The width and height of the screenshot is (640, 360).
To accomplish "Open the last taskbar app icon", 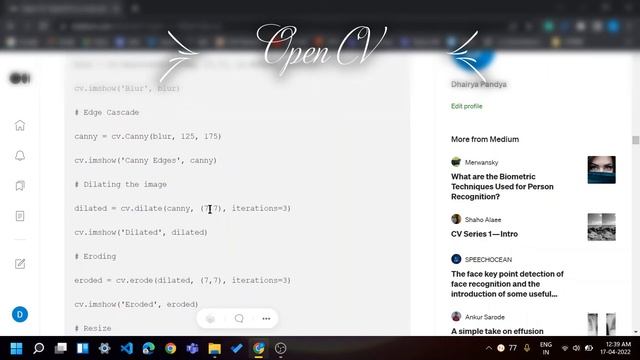I will 280,349.
